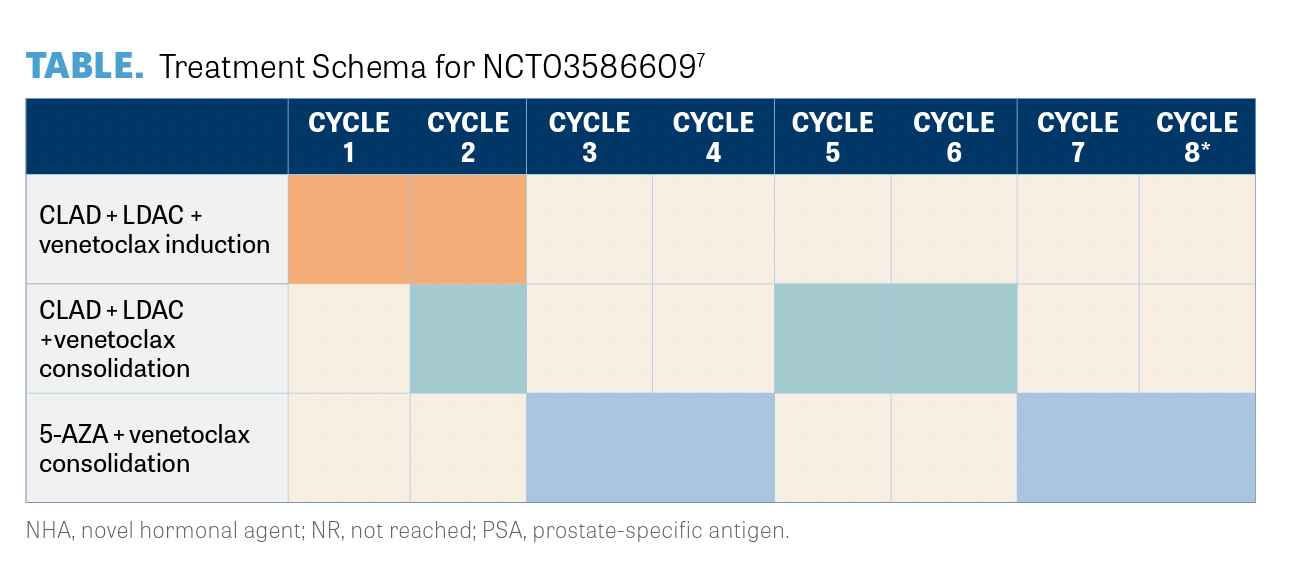
Task: Click the CYCLE 3 column header
Action: click(x=589, y=137)
